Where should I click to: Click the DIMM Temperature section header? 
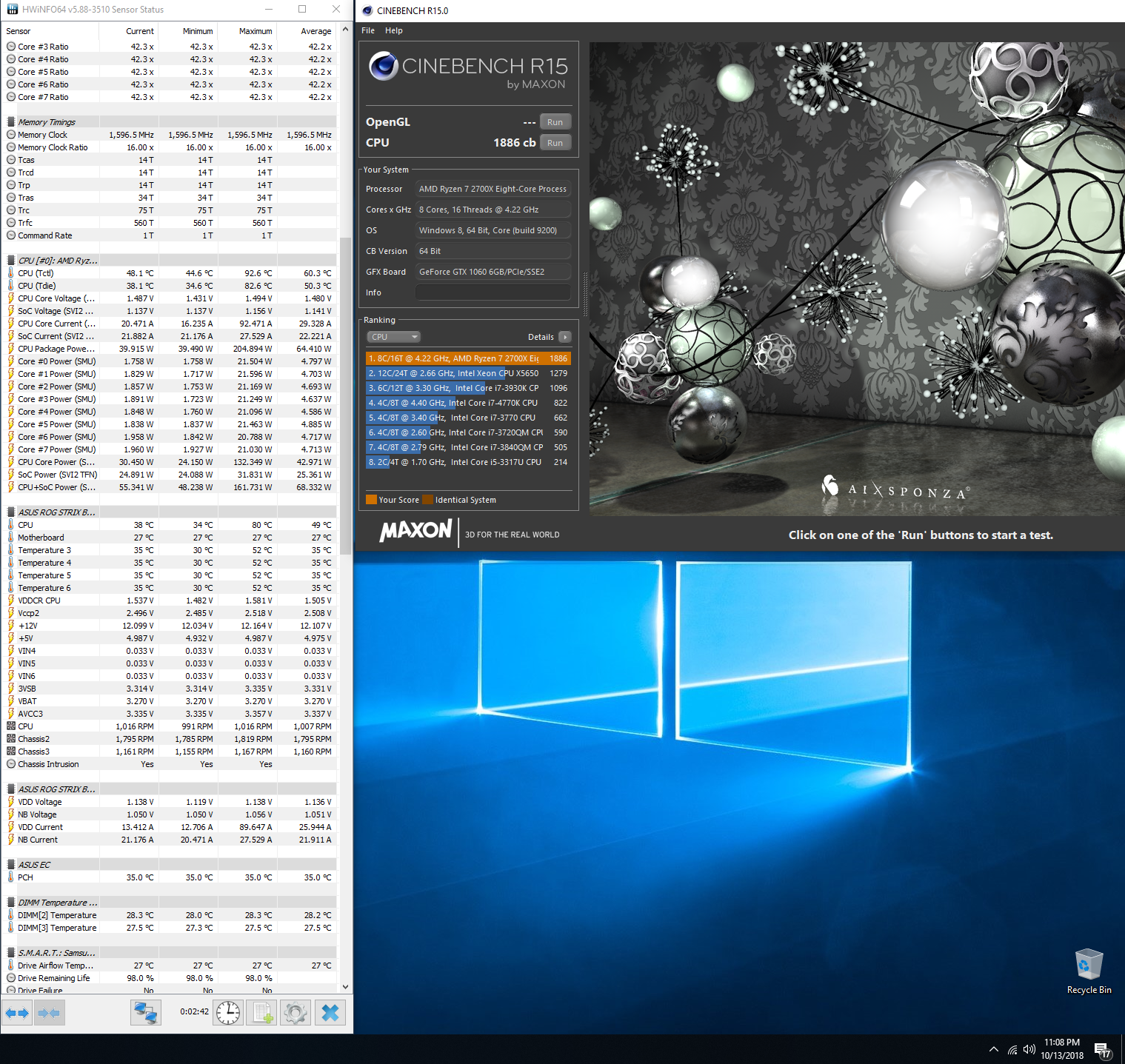pos(170,903)
